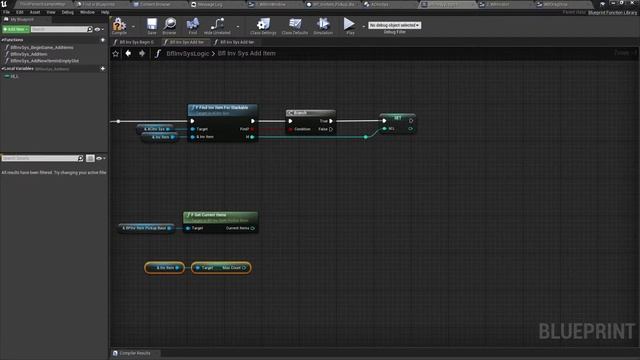
Task: Open the Hide Unrelated options dropdown arrow
Action: pos(238,27)
